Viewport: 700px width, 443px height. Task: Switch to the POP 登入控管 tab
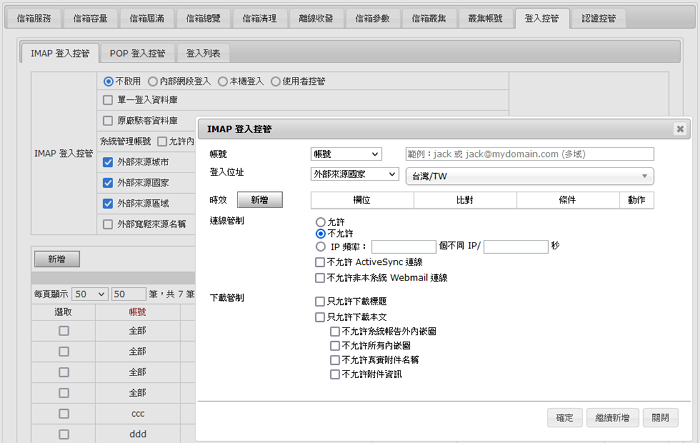(x=140, y=53)
